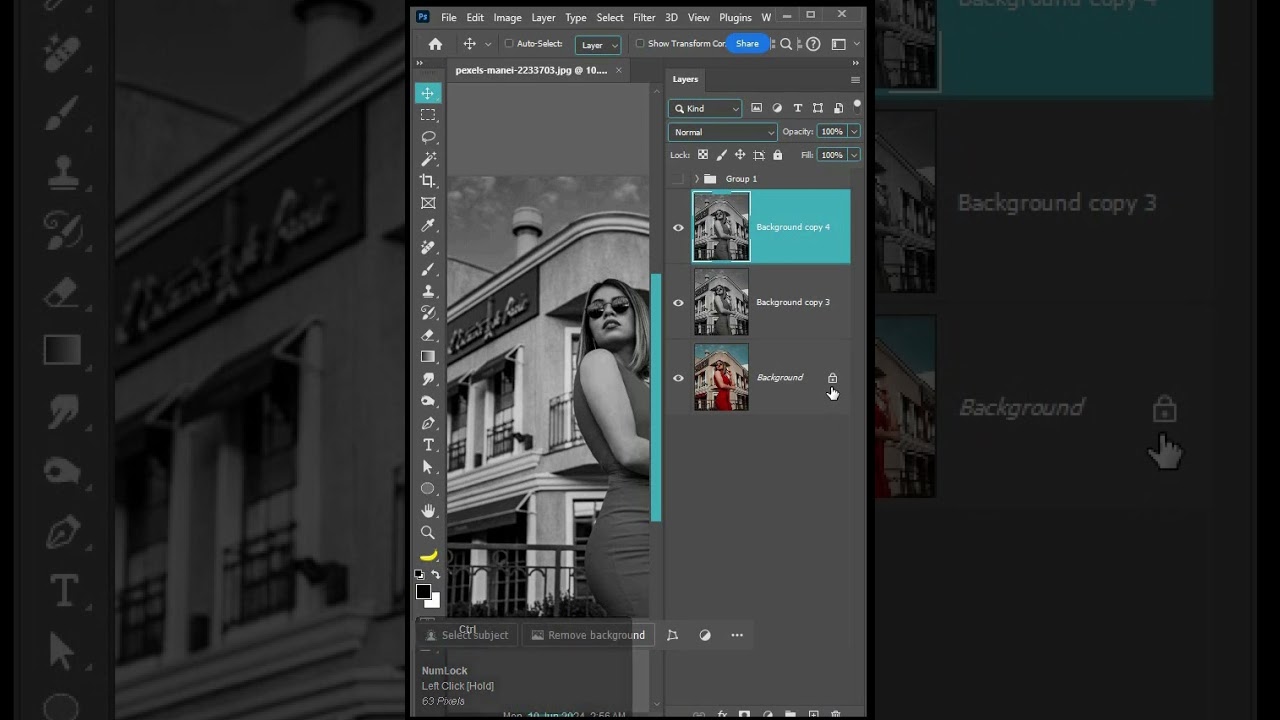This screenshot has height=720, width=1280.
Task: Click the Remove background button
Action: (588, 635)
